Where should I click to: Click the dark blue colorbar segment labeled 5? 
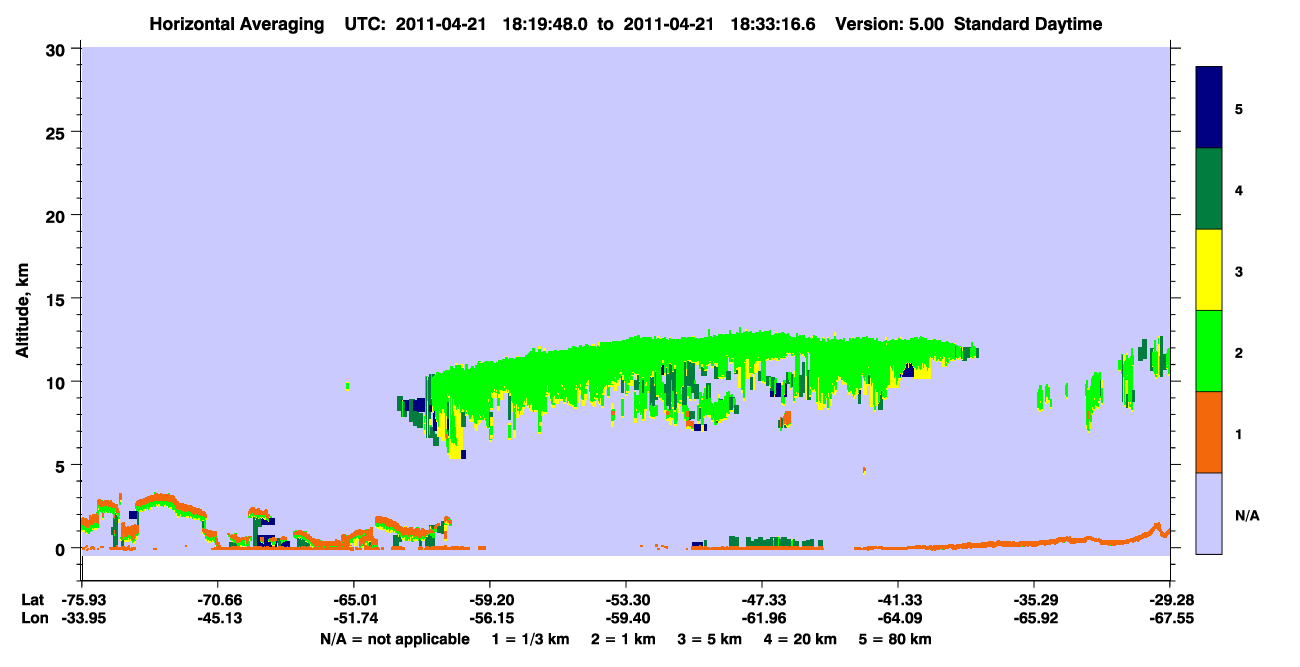click(x=1209, y=107)
